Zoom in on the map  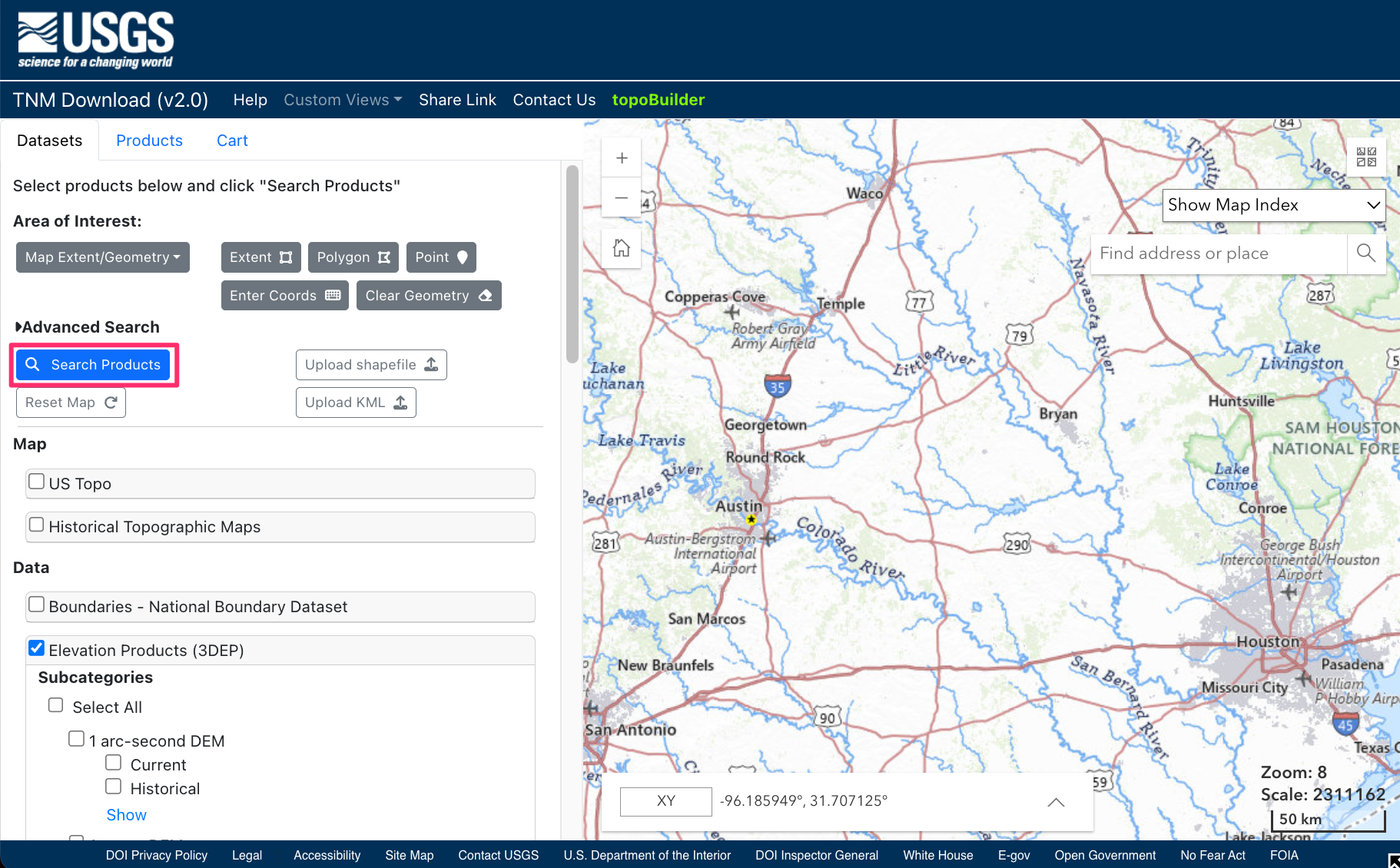click(622, 158)
